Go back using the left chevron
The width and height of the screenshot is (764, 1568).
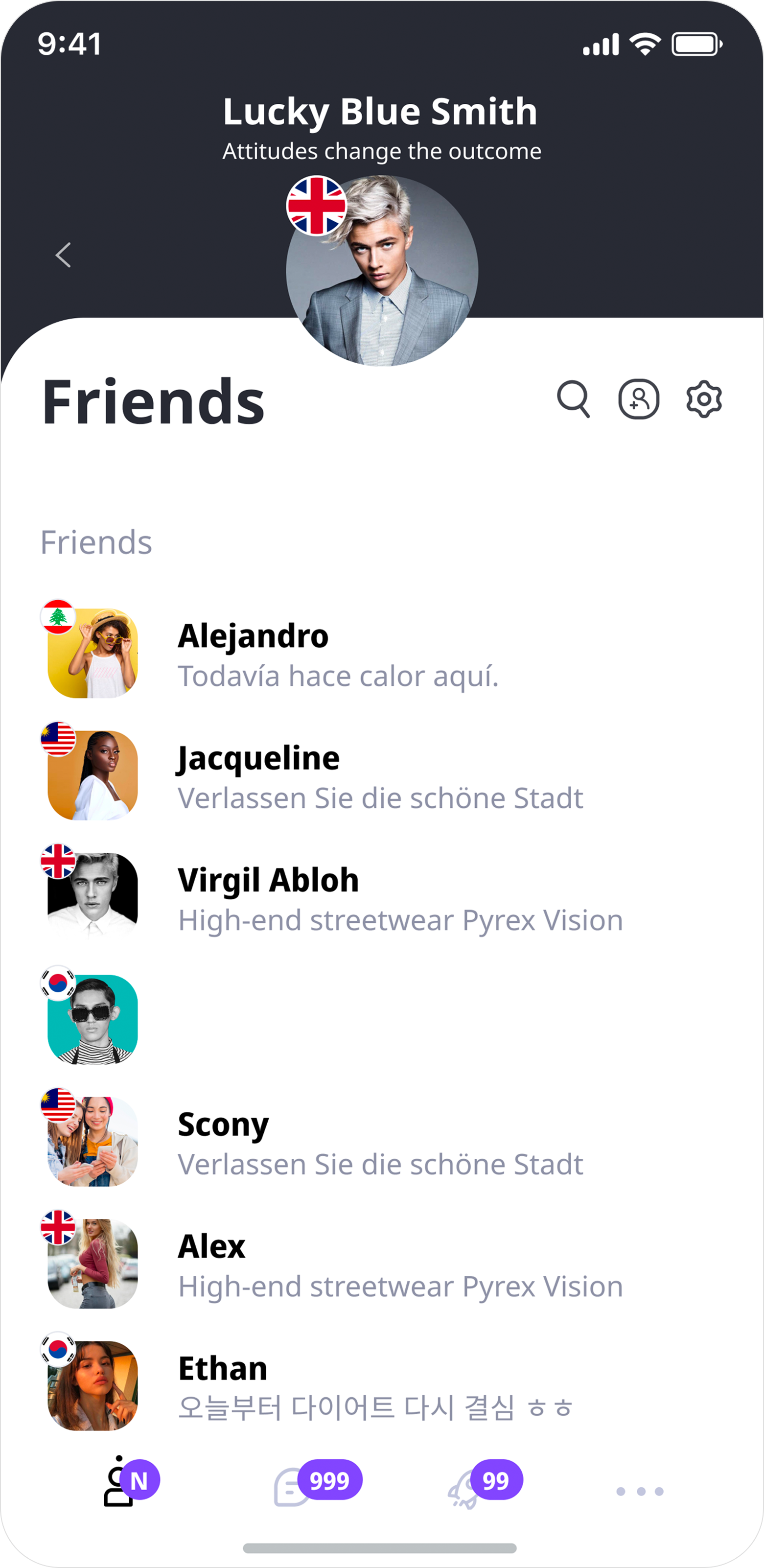63,255
